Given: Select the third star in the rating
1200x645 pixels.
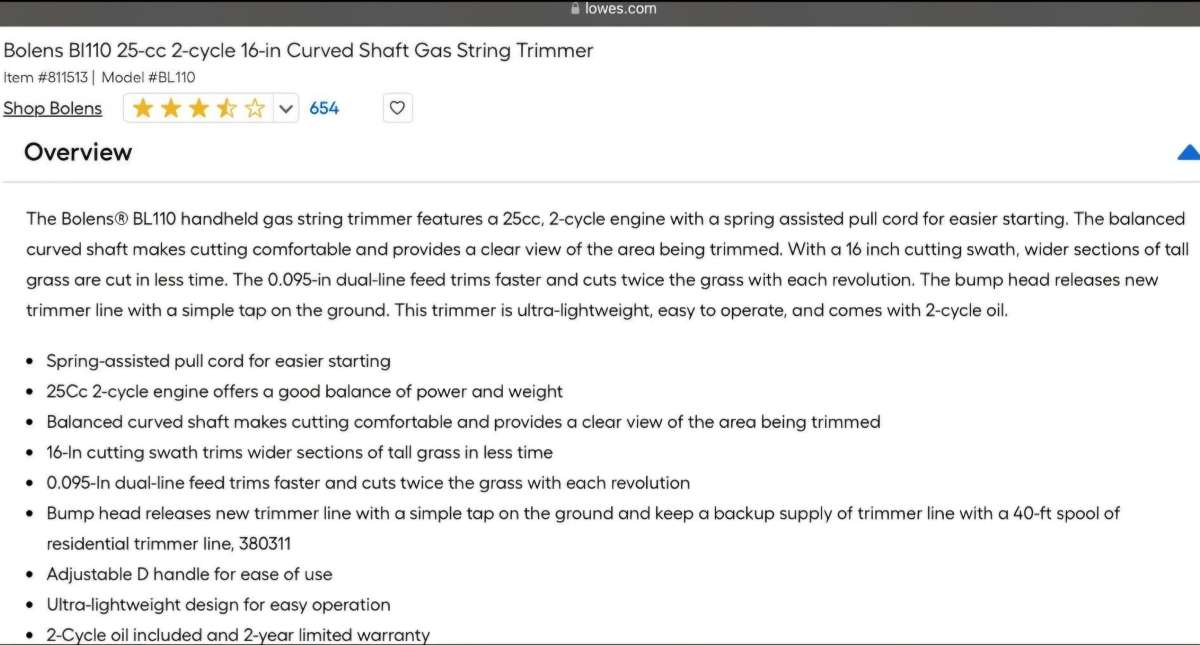Looking at the screenshot, I should pyautogui.click(x=198, y=107).
